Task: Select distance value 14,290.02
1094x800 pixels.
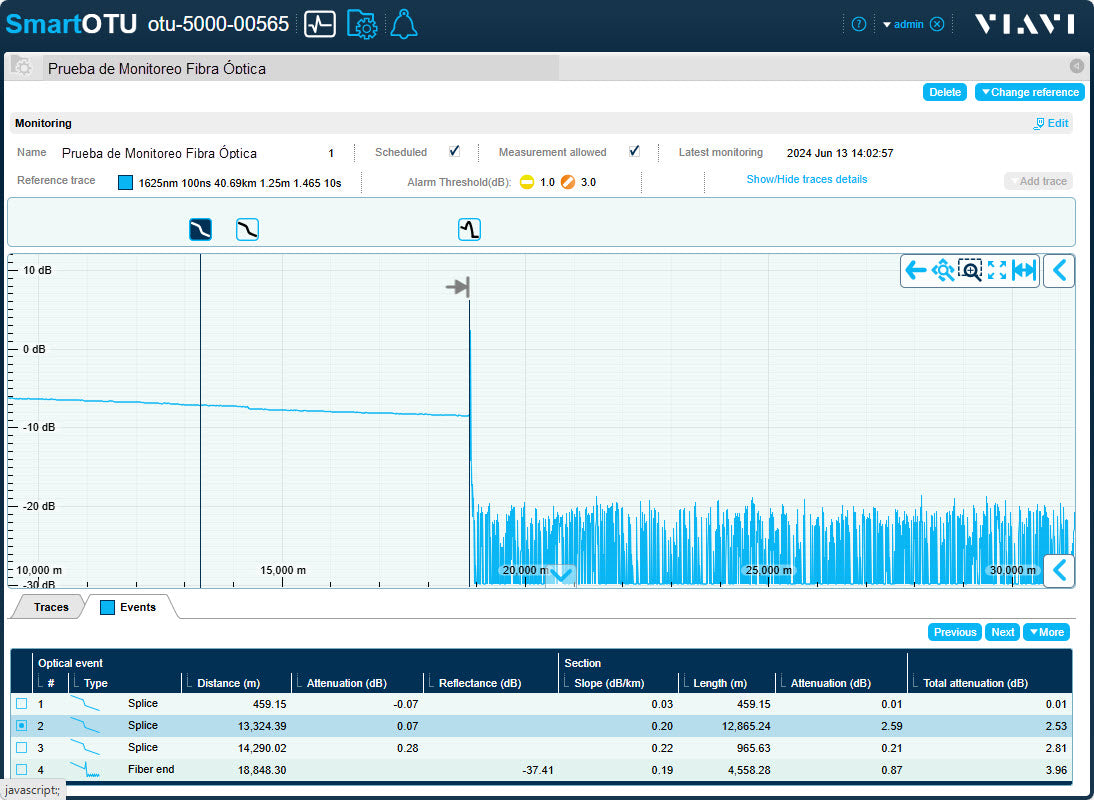Action: coord(262,748)
